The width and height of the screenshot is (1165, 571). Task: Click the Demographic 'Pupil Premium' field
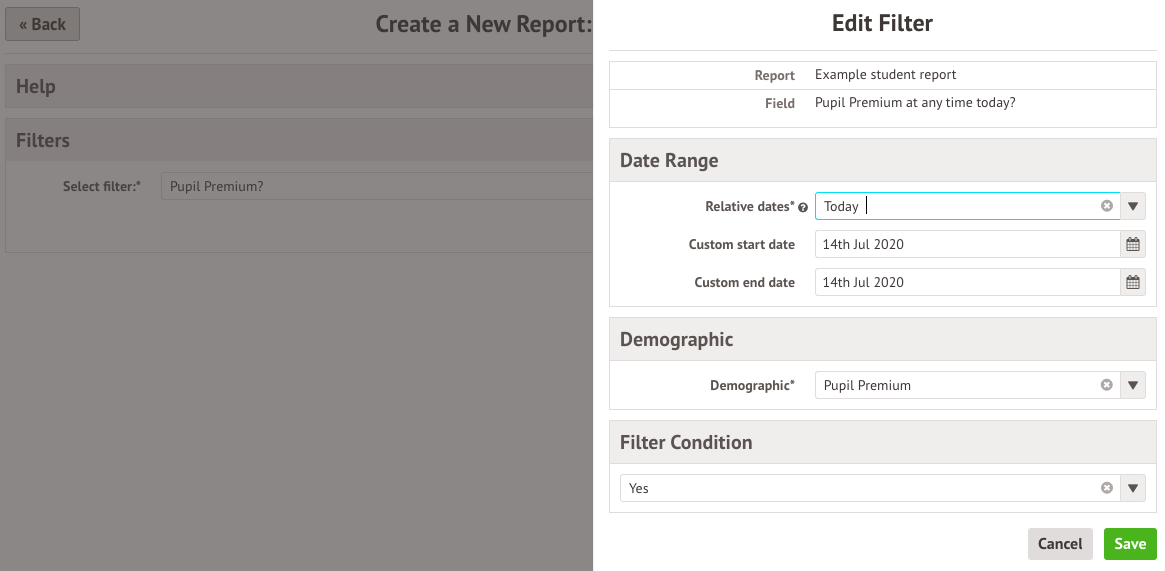(955, 385)
